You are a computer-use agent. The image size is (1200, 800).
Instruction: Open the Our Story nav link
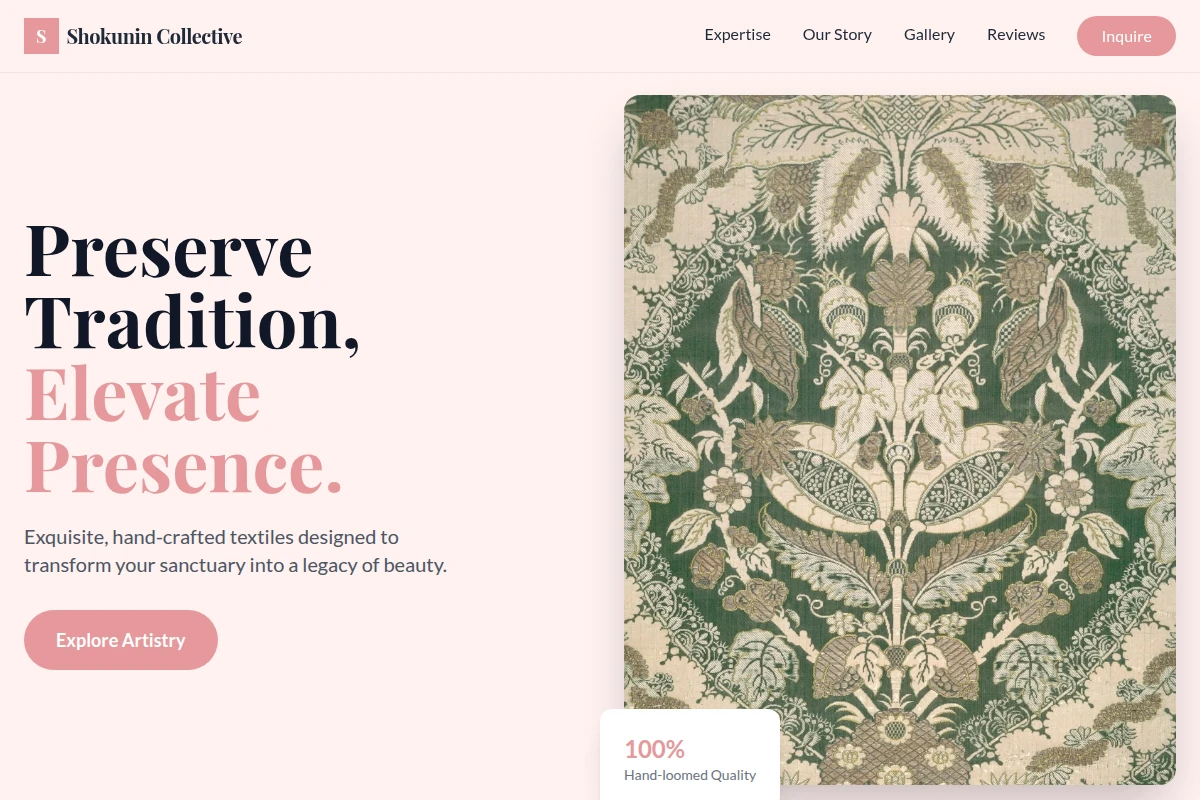837,35
